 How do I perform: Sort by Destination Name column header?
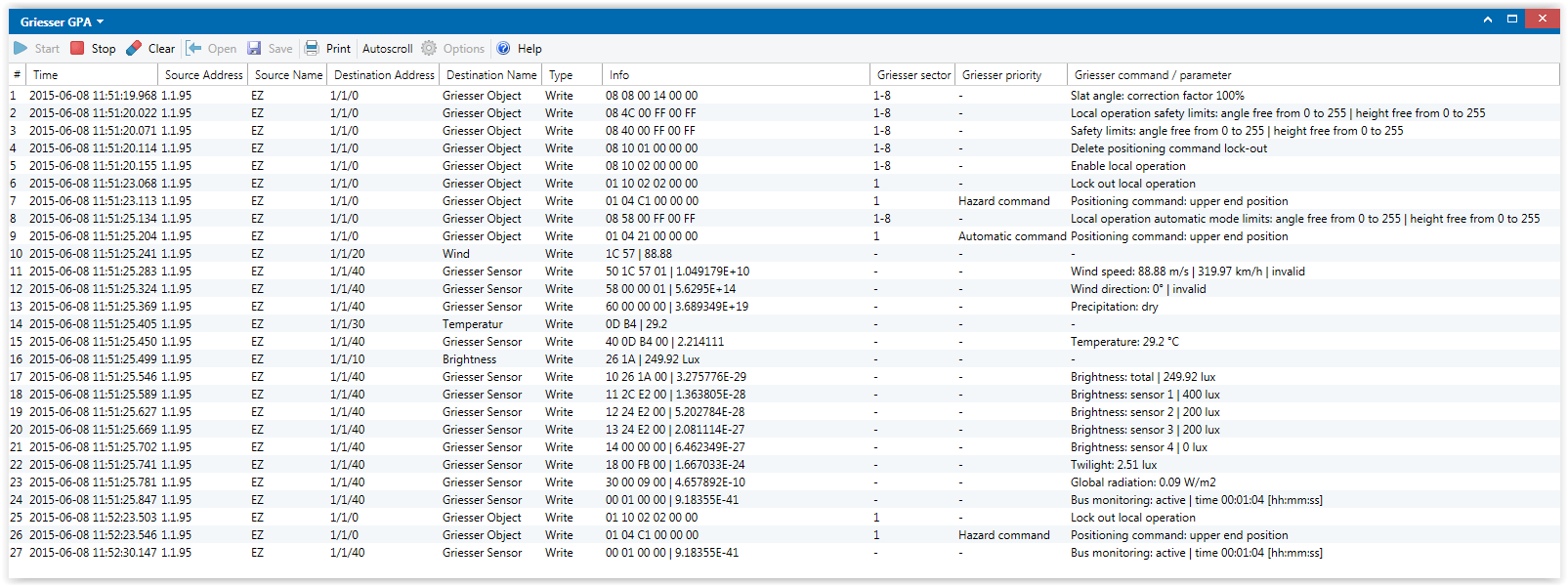(x=491, y=75)
